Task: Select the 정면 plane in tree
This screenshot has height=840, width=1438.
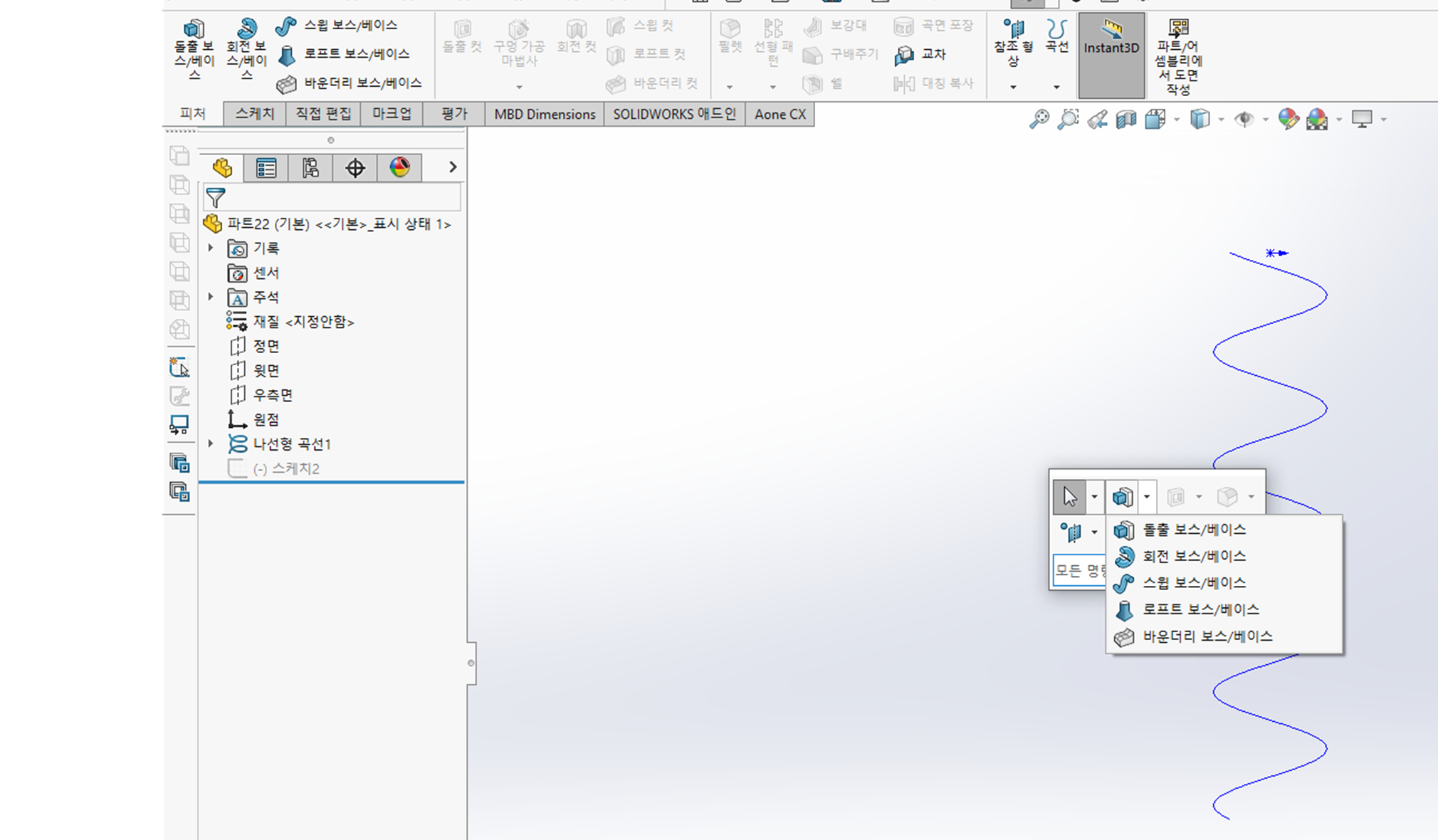Action: point(266,346)
